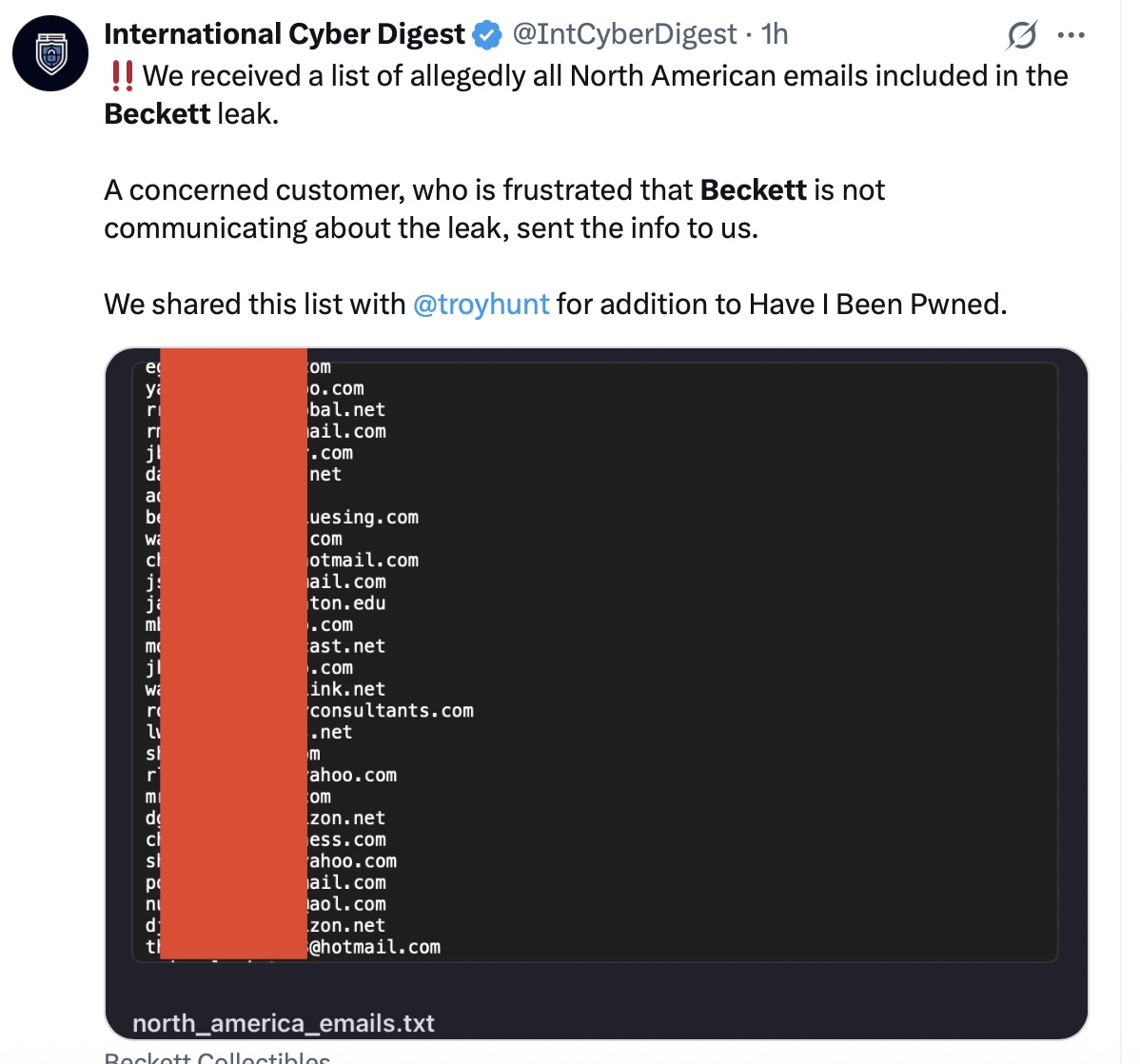Click the Grok actions icon
Viewport: 1140px width, 1064px height.
(1021, 34)
